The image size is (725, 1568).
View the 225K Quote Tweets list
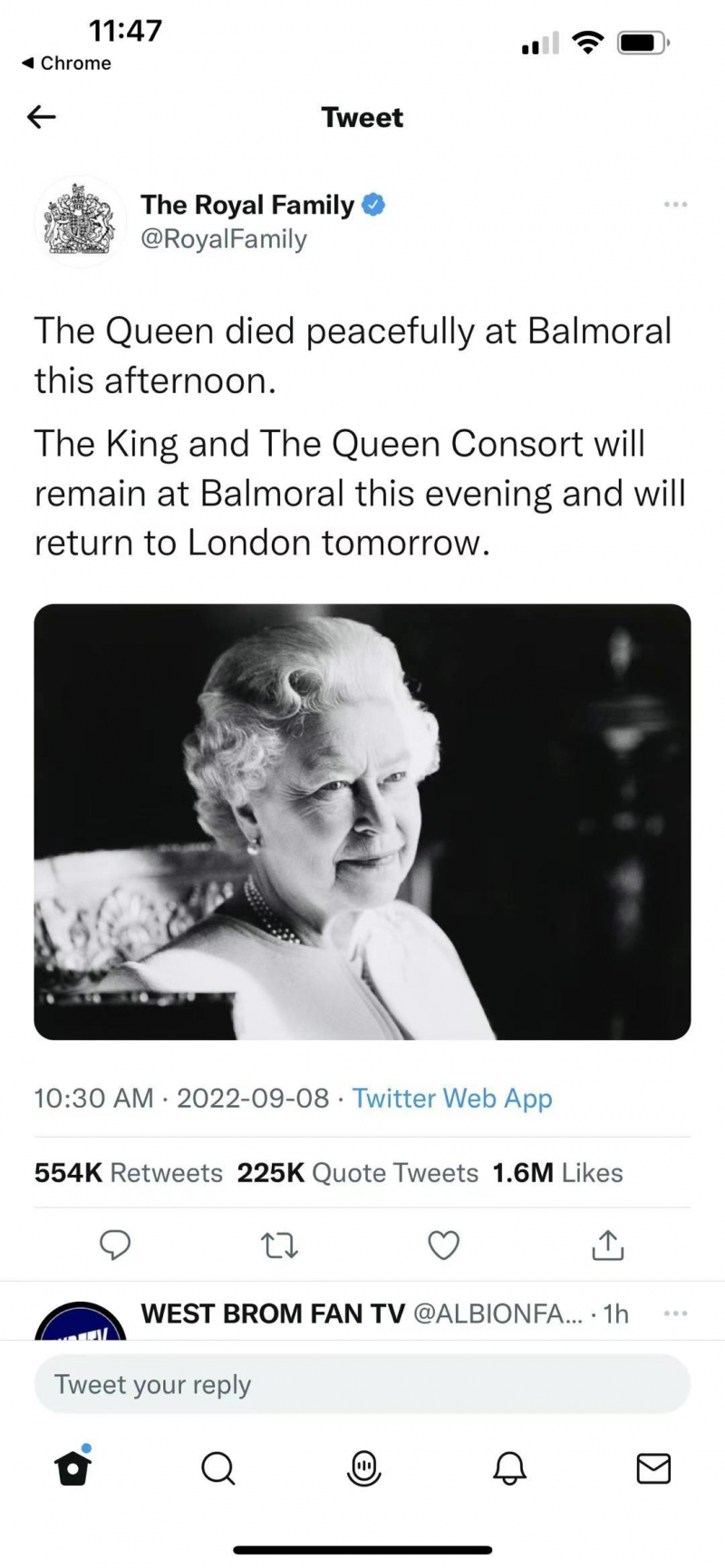357,1173
